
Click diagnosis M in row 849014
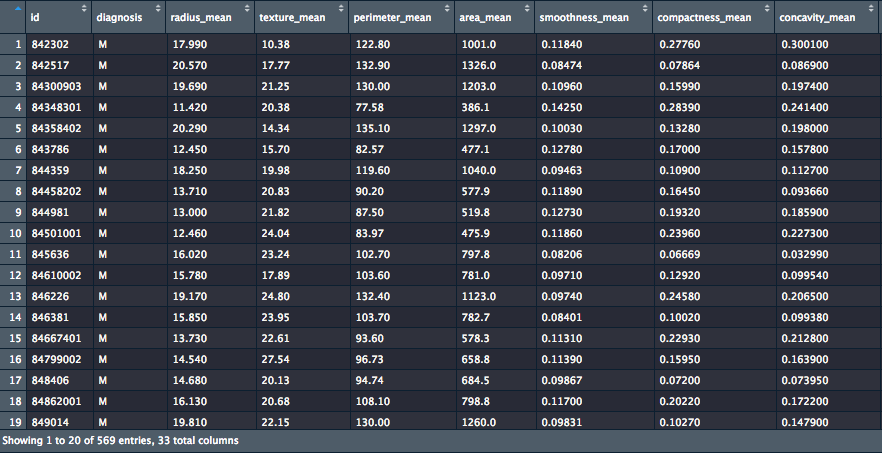coord(102,422)
